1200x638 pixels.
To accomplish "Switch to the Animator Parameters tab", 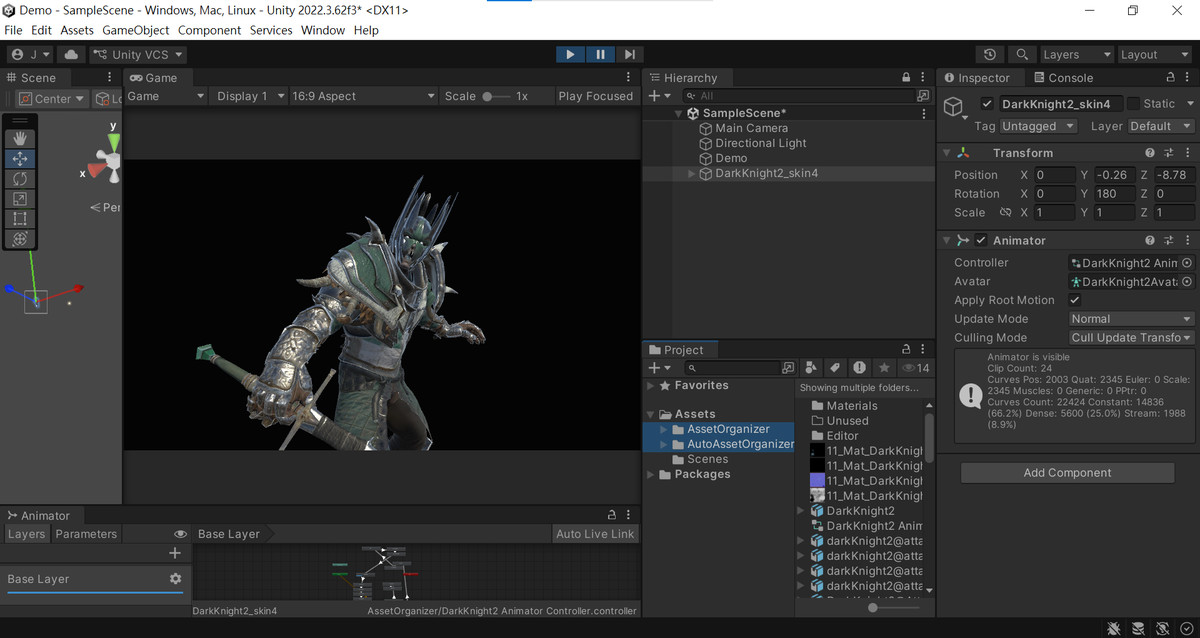I will click(86, 534).
